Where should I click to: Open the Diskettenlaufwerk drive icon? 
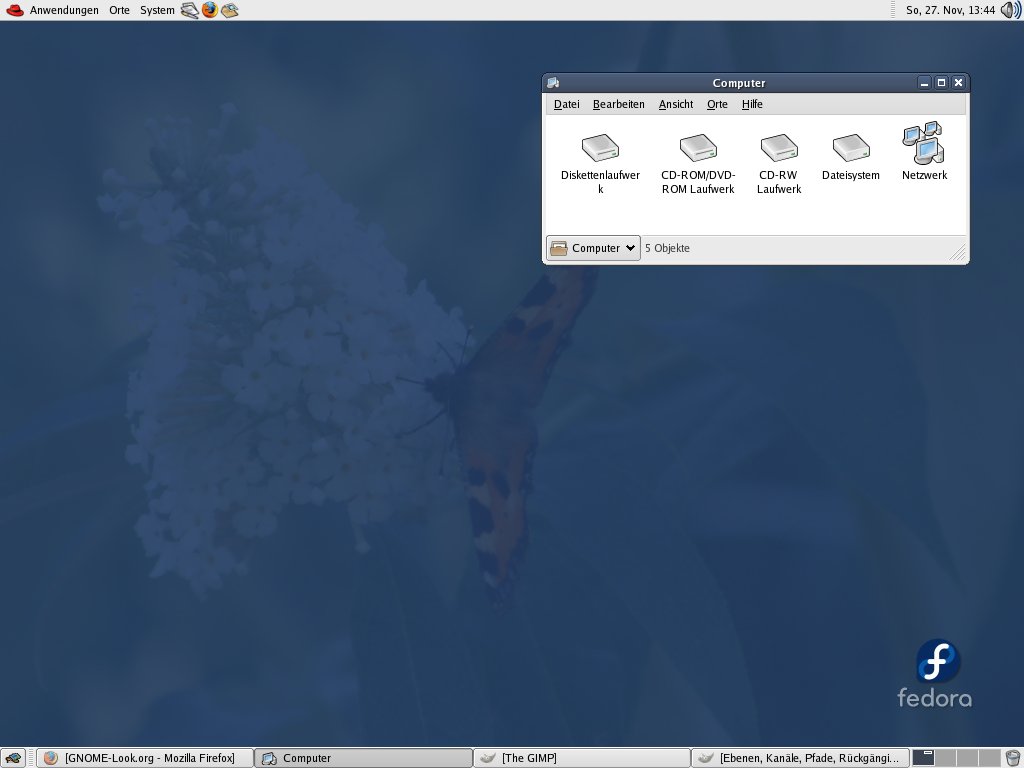click(x=600, y=148)
